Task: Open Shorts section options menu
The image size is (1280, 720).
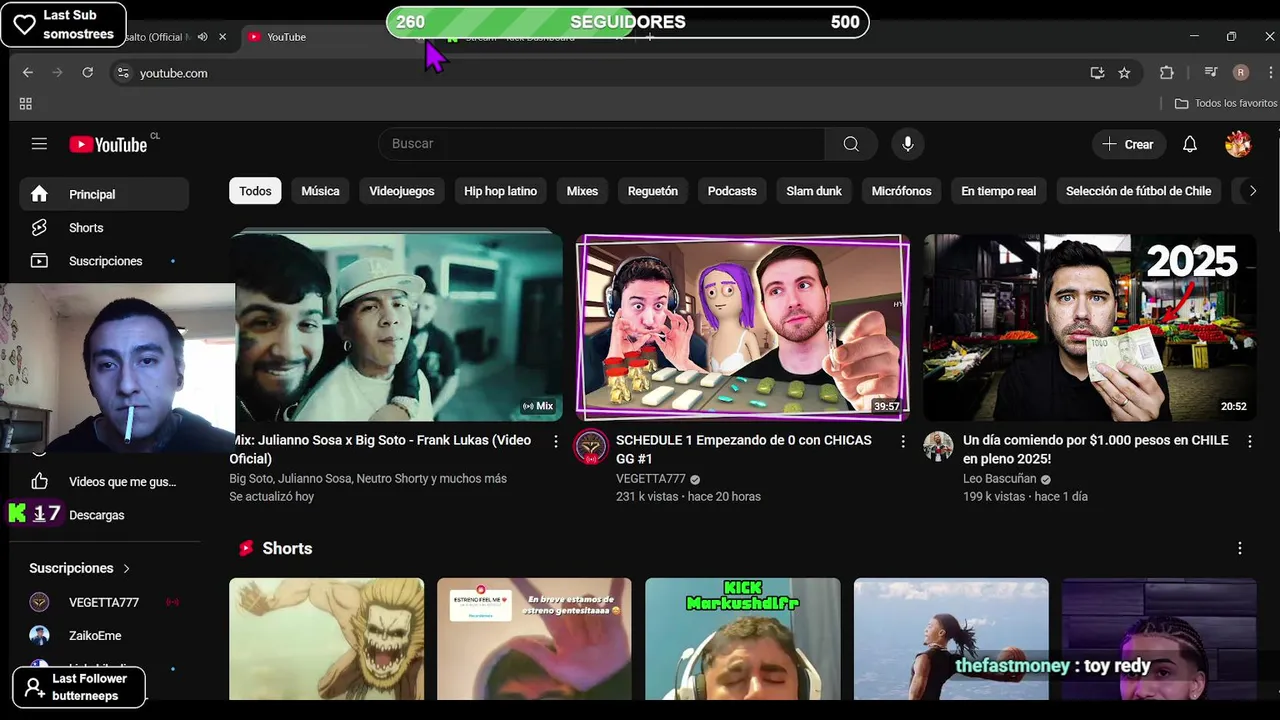Action: click(x=1240, y=548)
